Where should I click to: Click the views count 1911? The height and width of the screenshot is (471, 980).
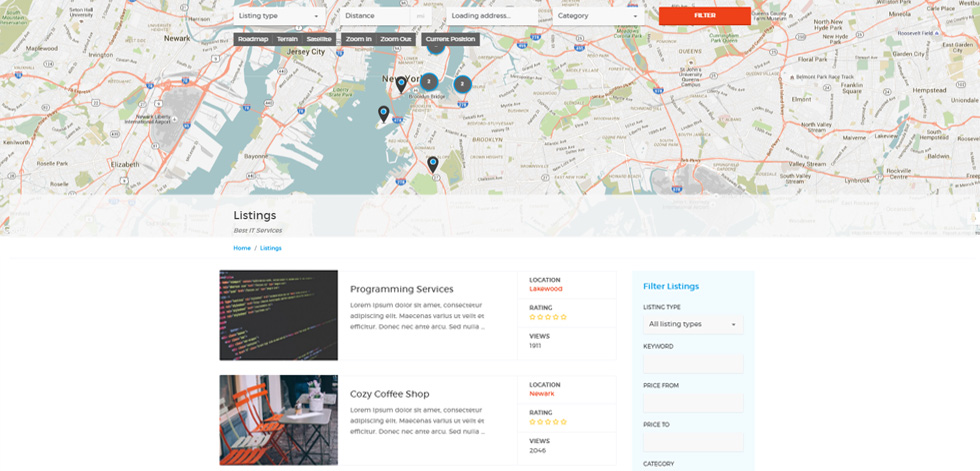point(535,345)
